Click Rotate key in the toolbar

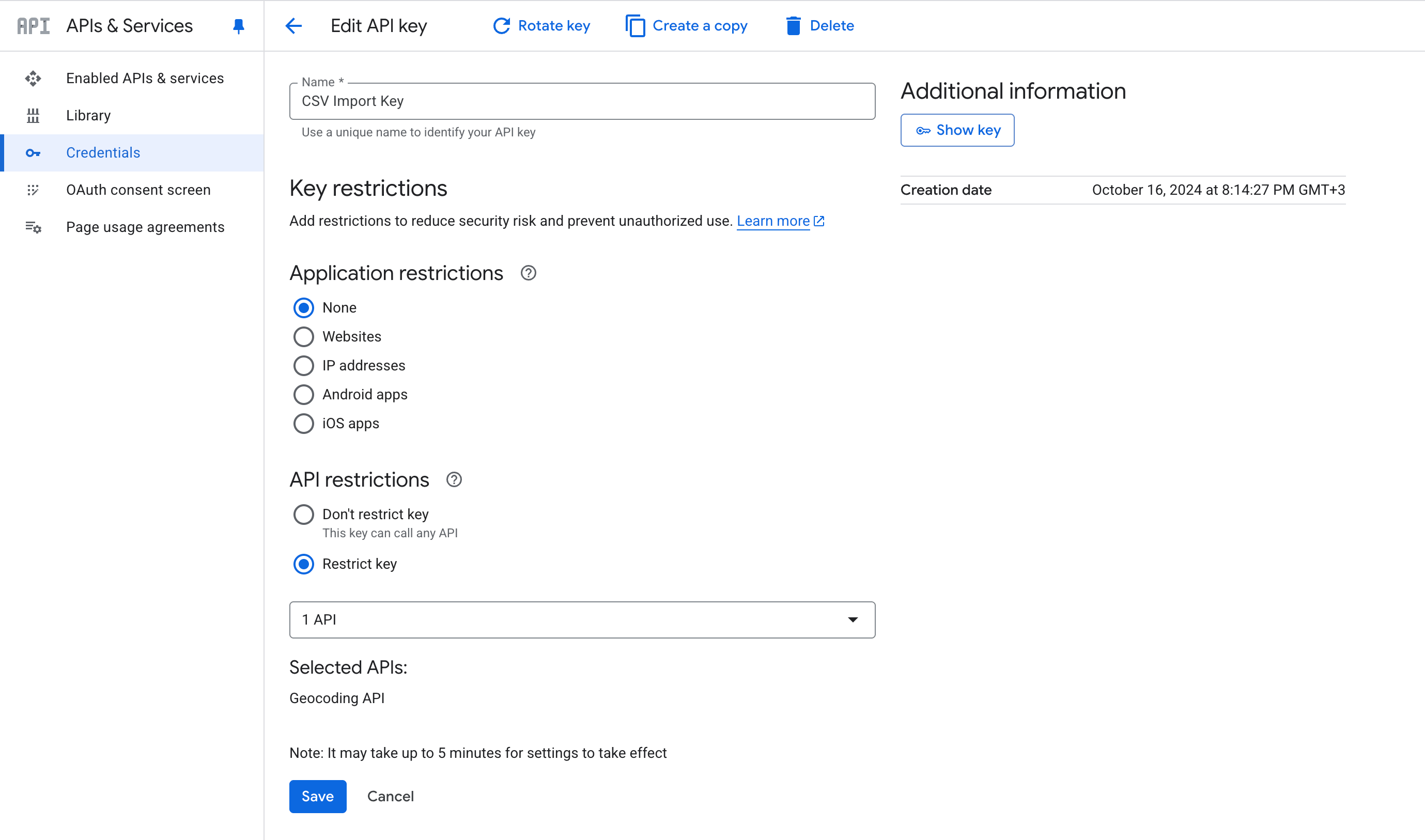pyautogui.click(x=540, y=25)
